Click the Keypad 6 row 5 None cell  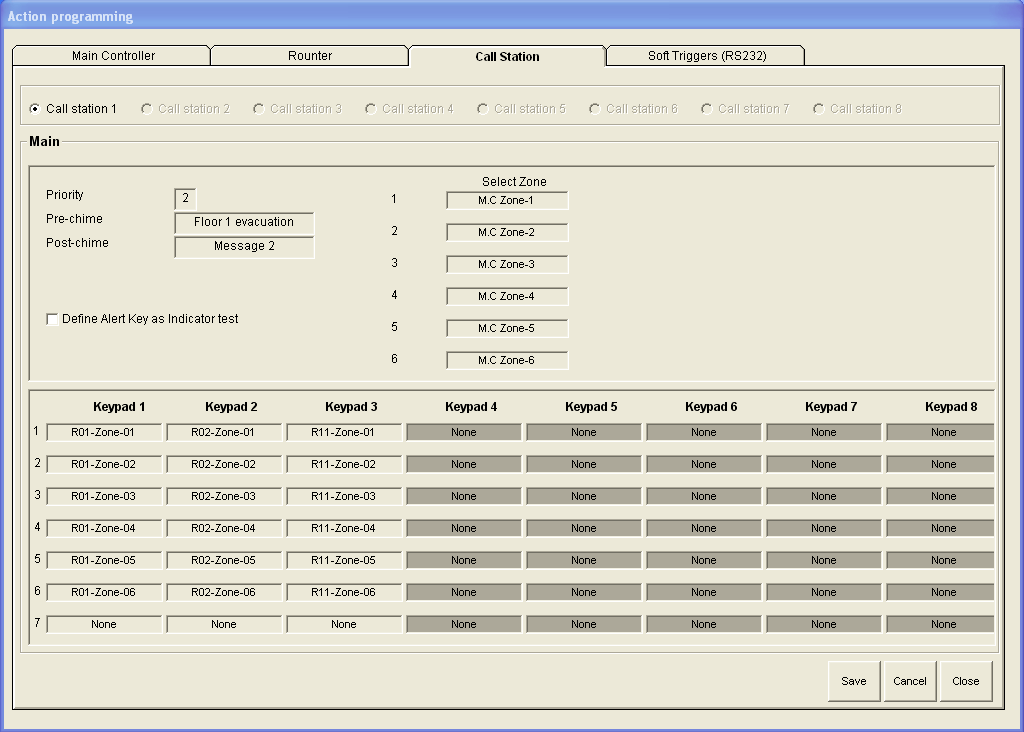(x=704, y=560)
